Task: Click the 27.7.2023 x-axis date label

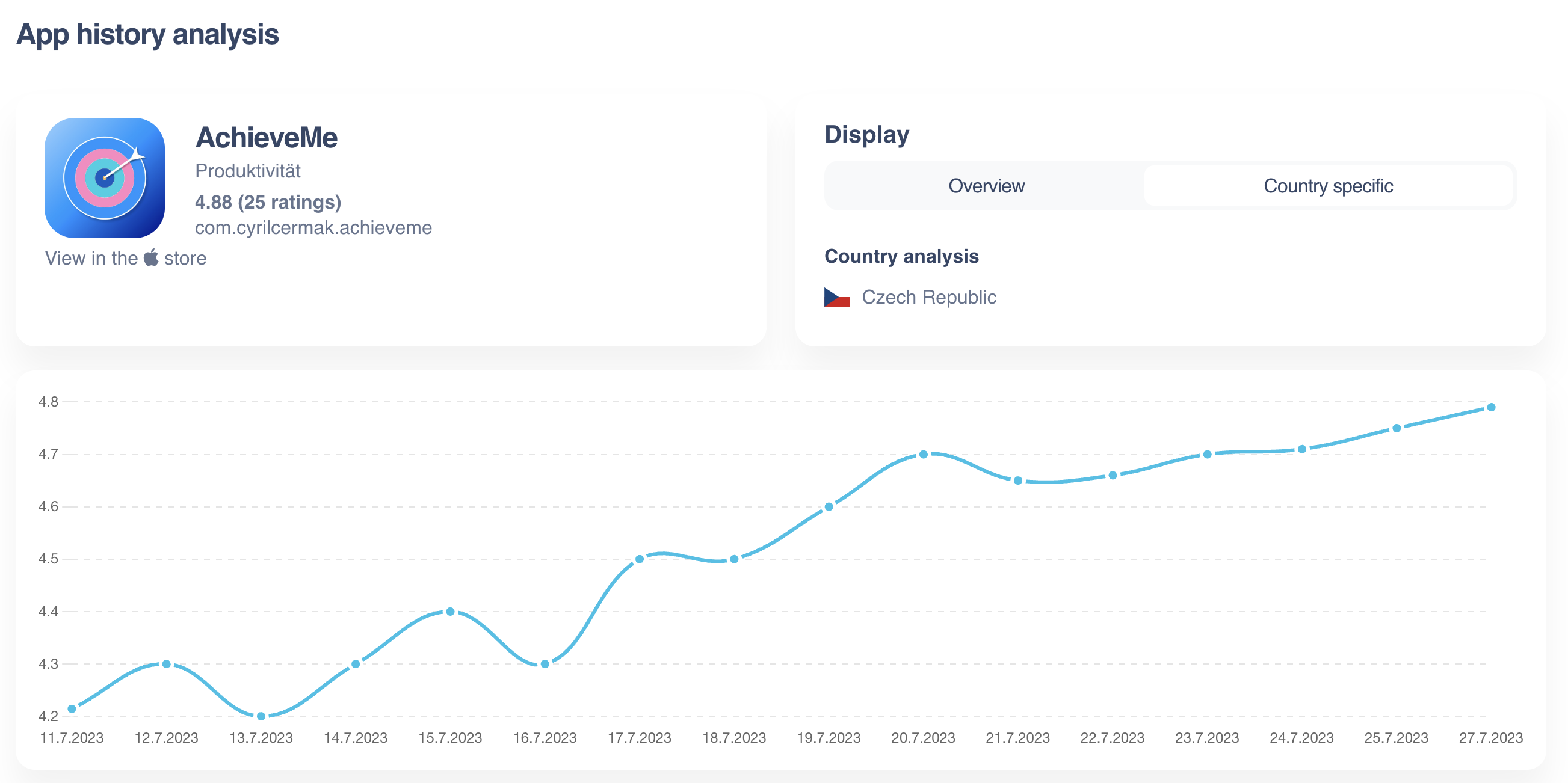Action: 1491,738
